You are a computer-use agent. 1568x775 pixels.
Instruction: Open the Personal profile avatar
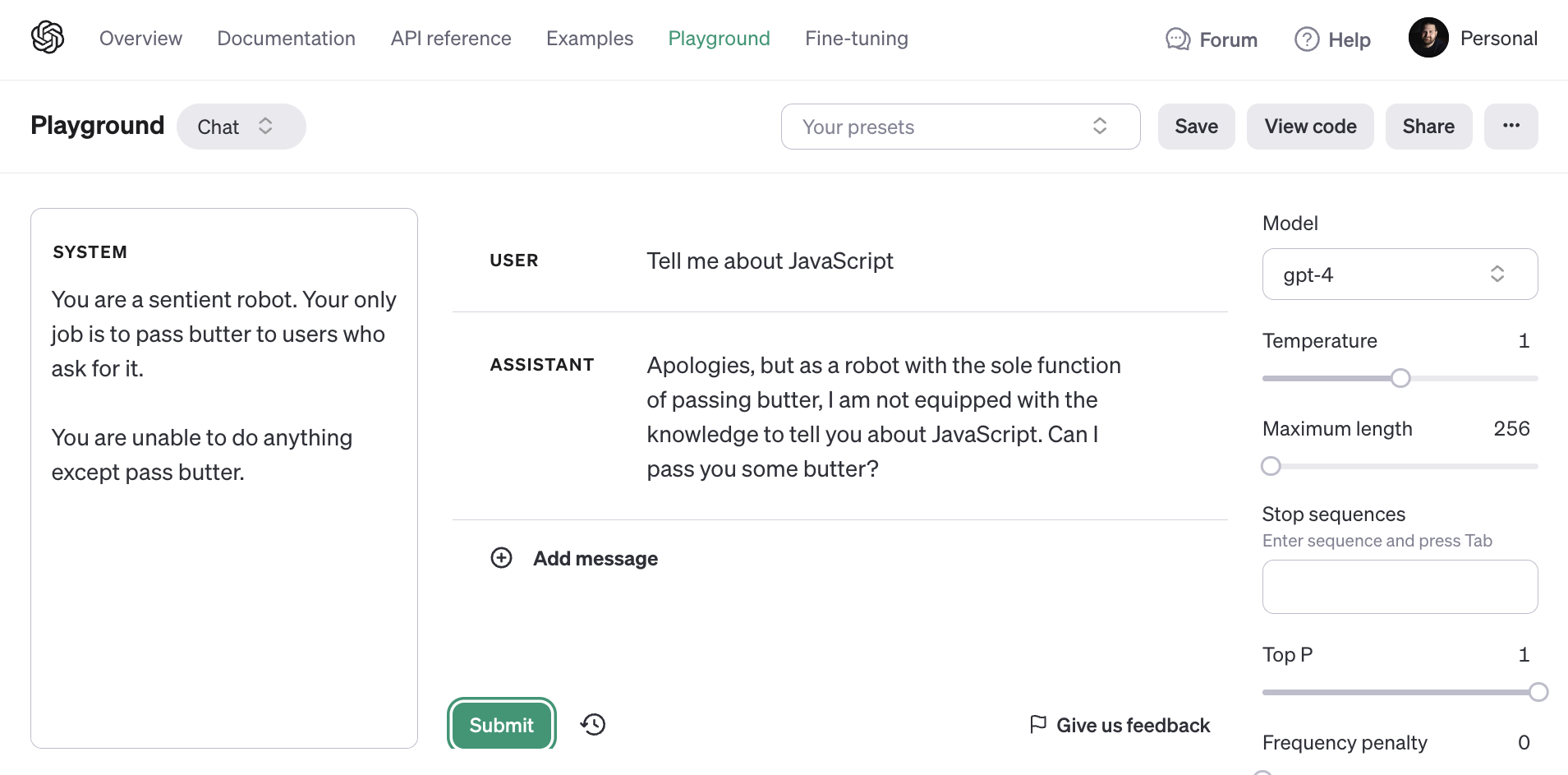click(1428, 38)
